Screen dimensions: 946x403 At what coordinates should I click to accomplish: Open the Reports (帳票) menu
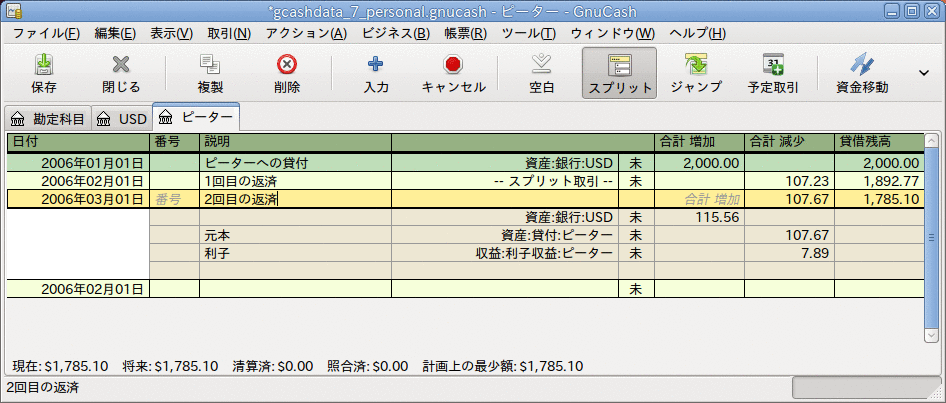(x=465, y=33)
